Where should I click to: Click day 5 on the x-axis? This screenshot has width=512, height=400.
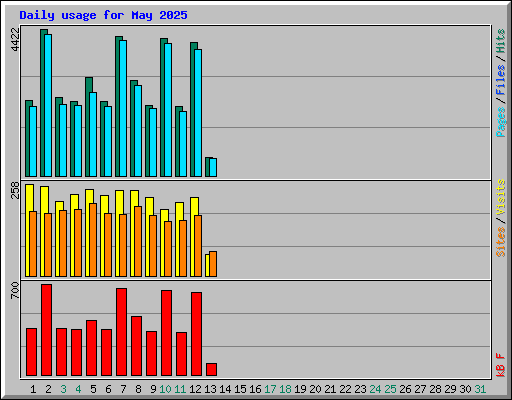coord(93,389)
